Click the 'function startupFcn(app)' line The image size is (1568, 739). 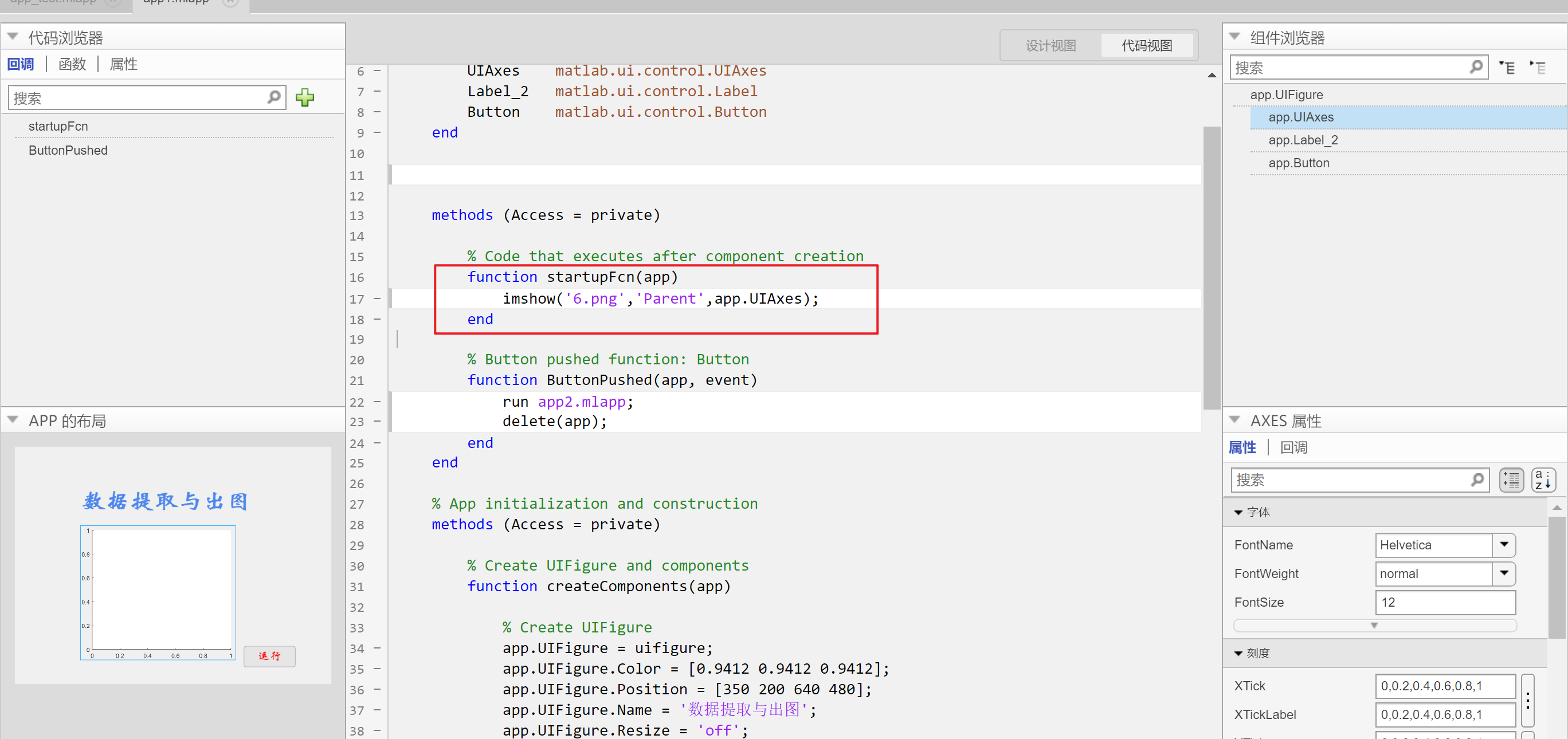point(572,277)
